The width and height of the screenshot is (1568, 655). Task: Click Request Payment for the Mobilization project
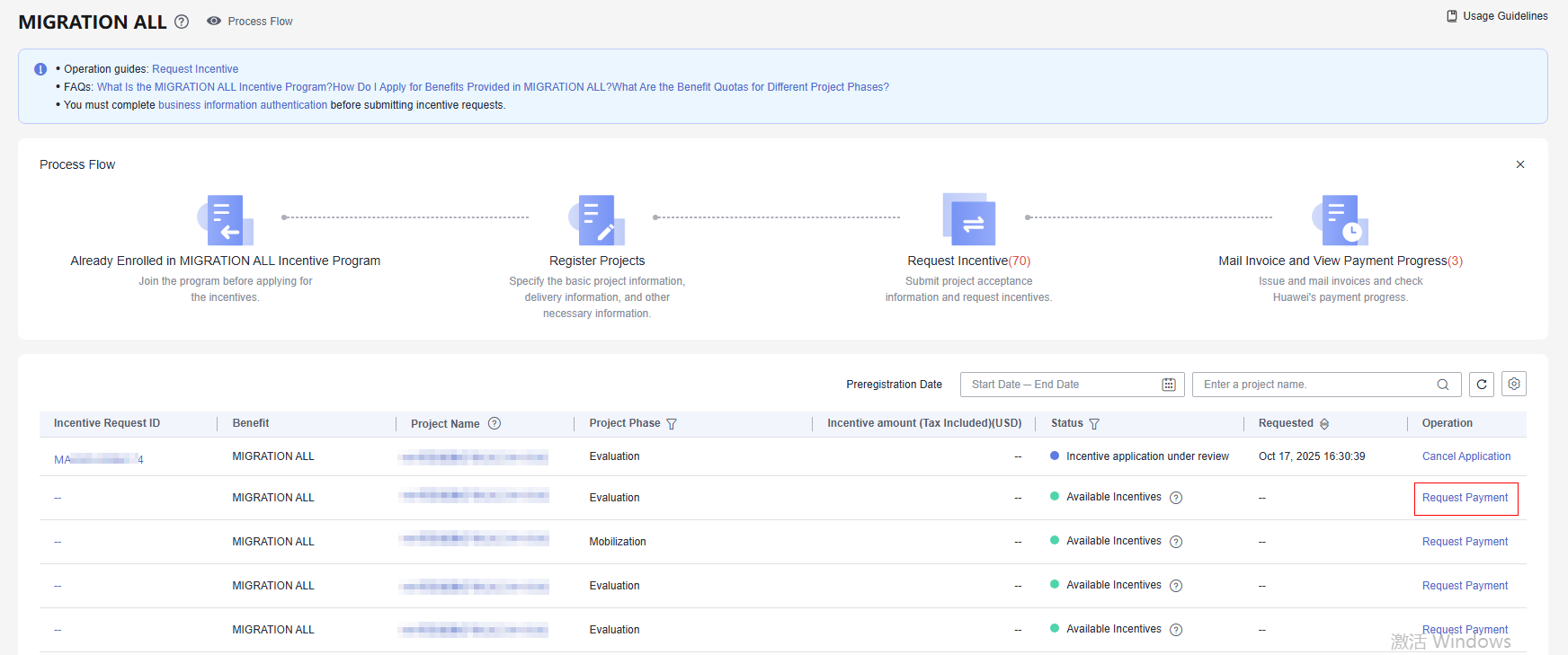1465,542
